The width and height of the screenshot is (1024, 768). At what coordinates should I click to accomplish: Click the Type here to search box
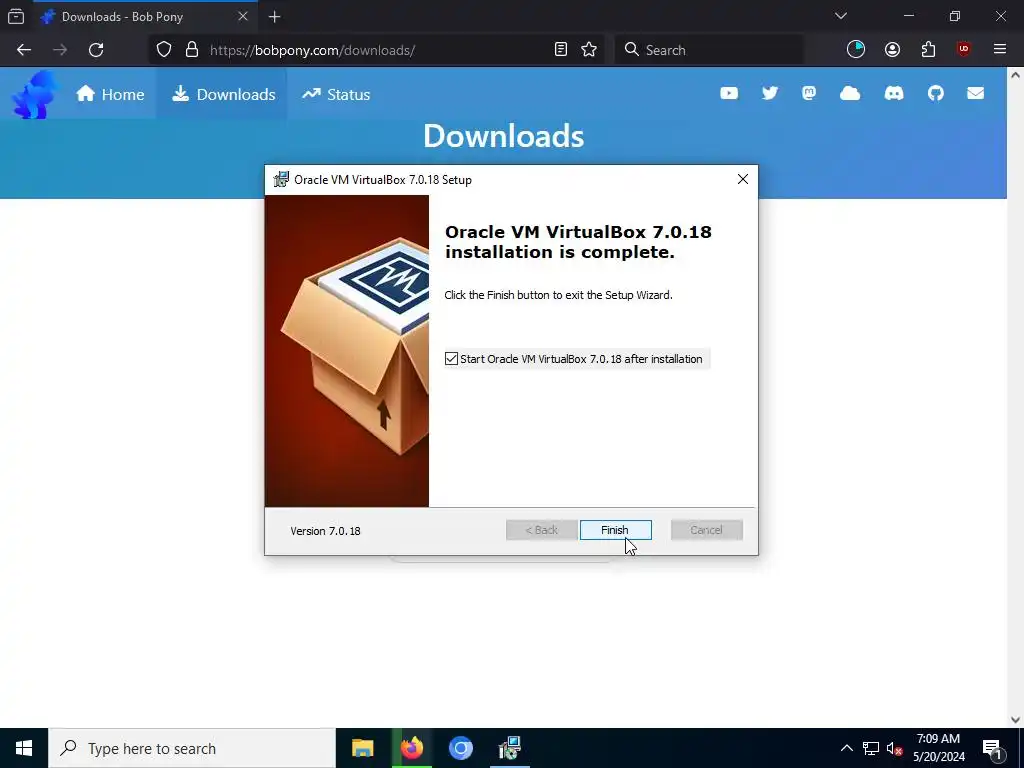tap(192, 748)
